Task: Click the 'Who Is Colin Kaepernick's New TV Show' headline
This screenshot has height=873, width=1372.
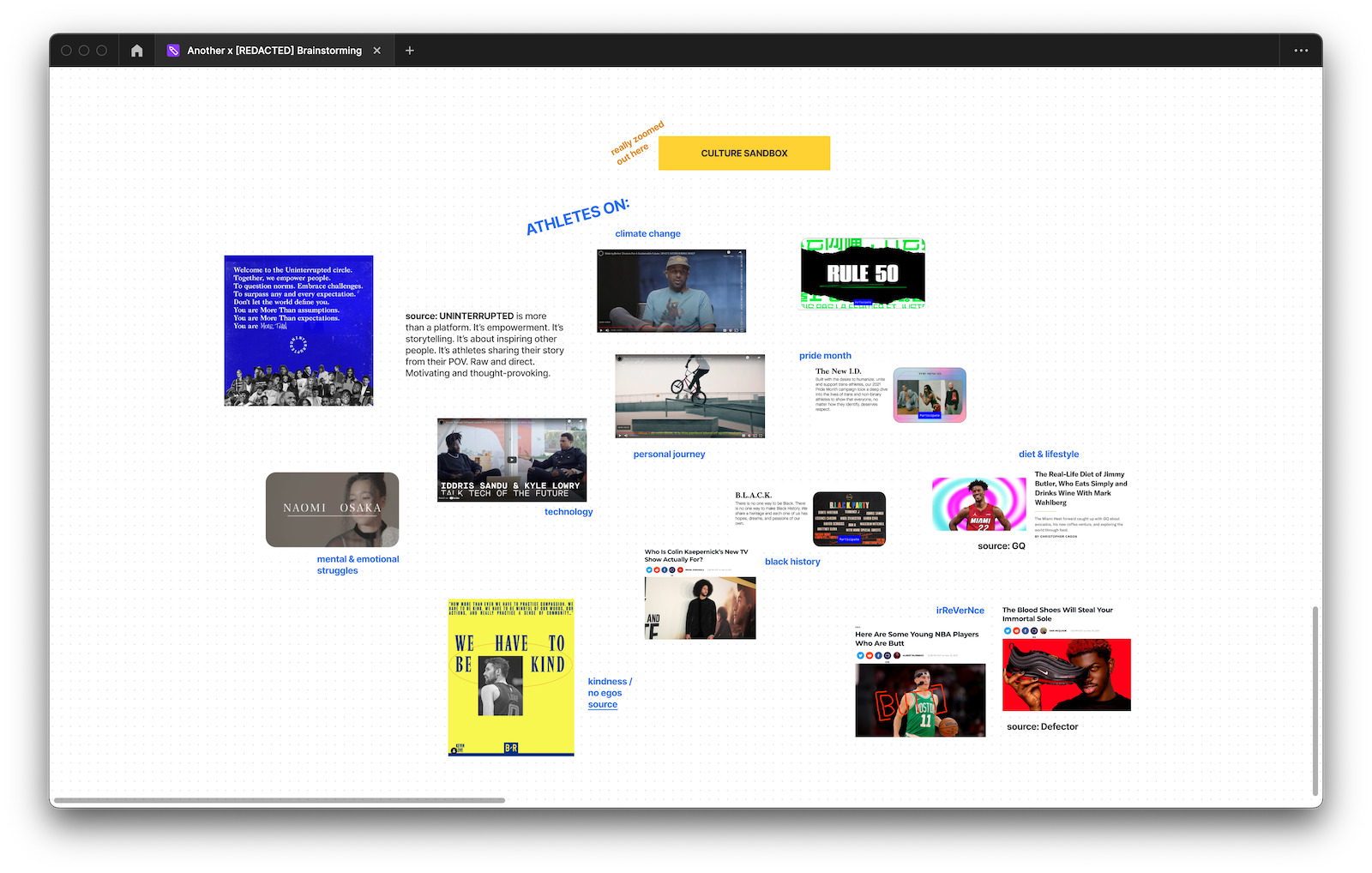Action: click(x=696, y=556)
